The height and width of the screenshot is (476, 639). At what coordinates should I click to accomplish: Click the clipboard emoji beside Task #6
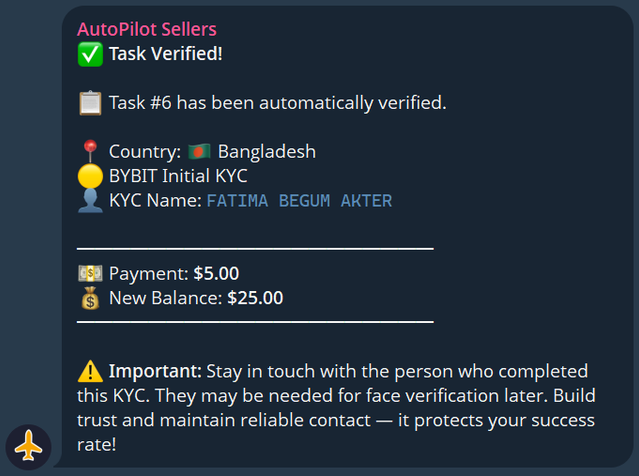click(90, 103)
